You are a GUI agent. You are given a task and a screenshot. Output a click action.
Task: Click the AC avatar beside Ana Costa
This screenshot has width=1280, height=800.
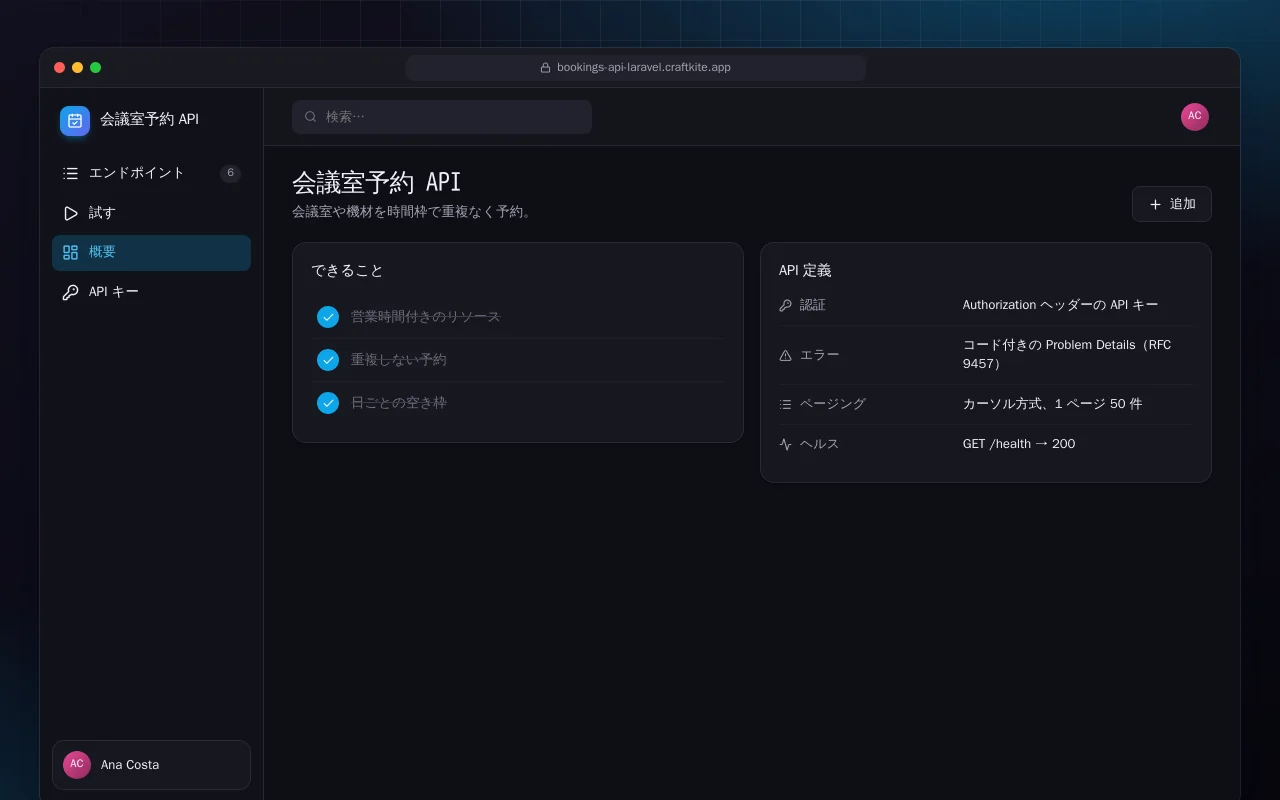pyautogui.click(x=77, y=765)
